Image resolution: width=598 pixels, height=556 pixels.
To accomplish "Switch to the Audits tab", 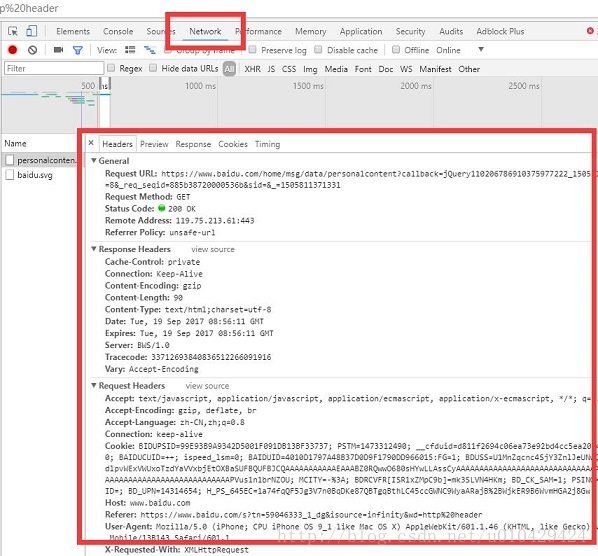I will point(451,31).
